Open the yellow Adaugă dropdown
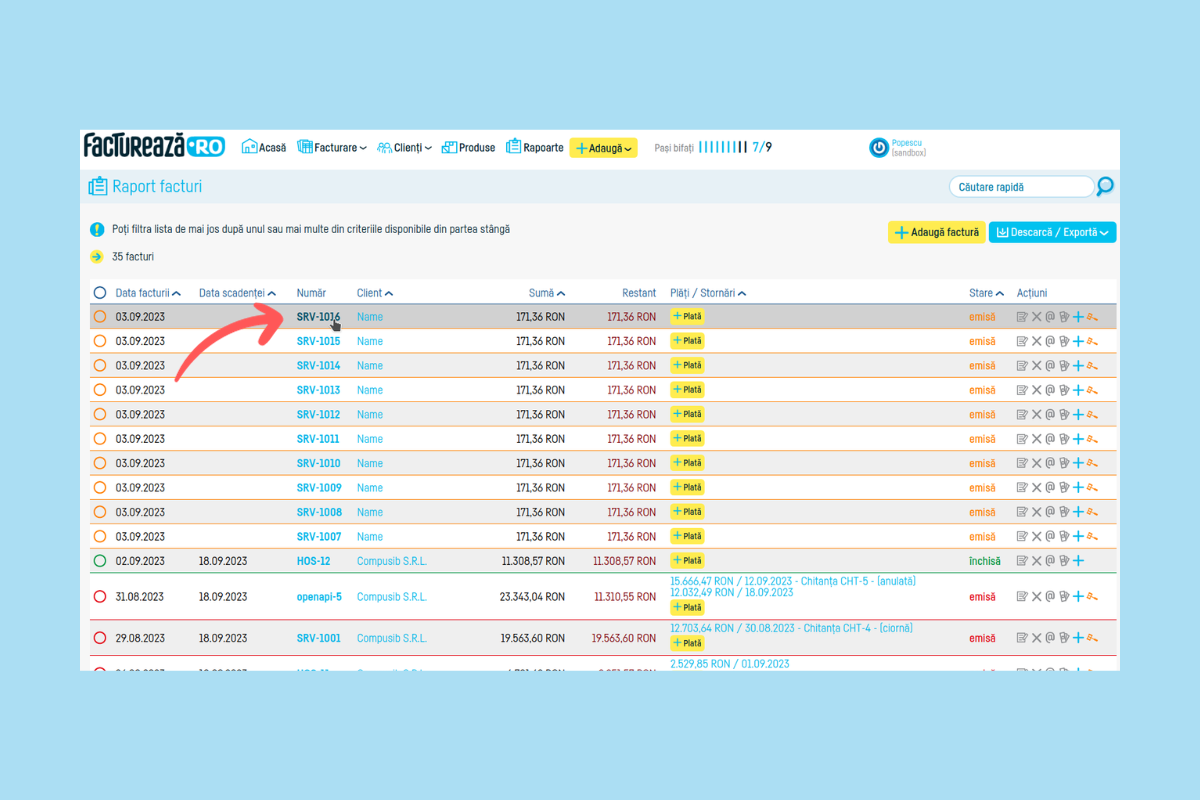Image resolution: width=1200 pixels, height=800 pixels. click(x=603, y=148)
